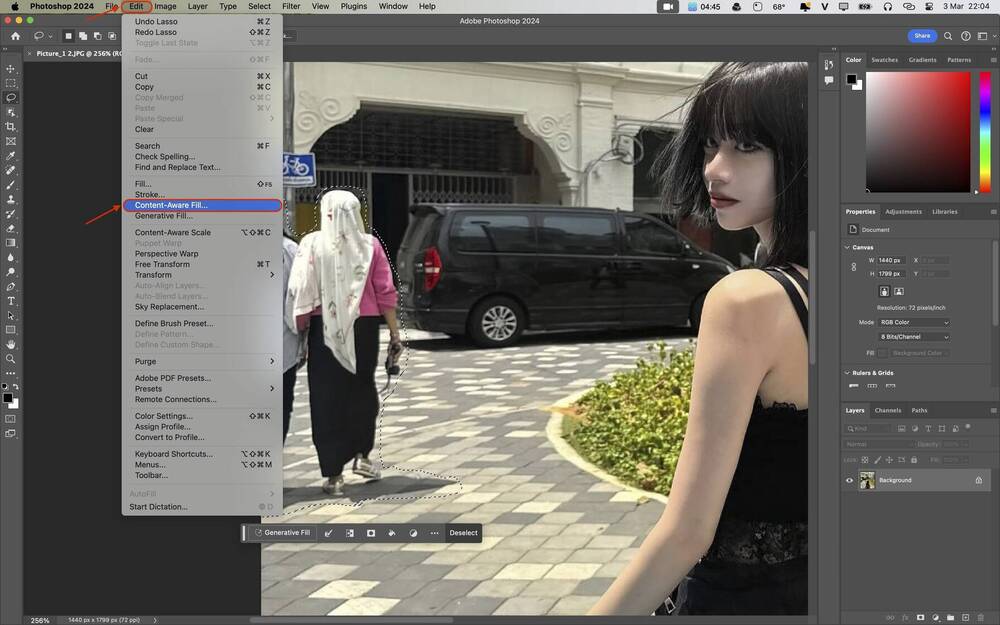Set canvas orientation to portrait
The height and width of the screenshot is (625, 1000).
884,291
